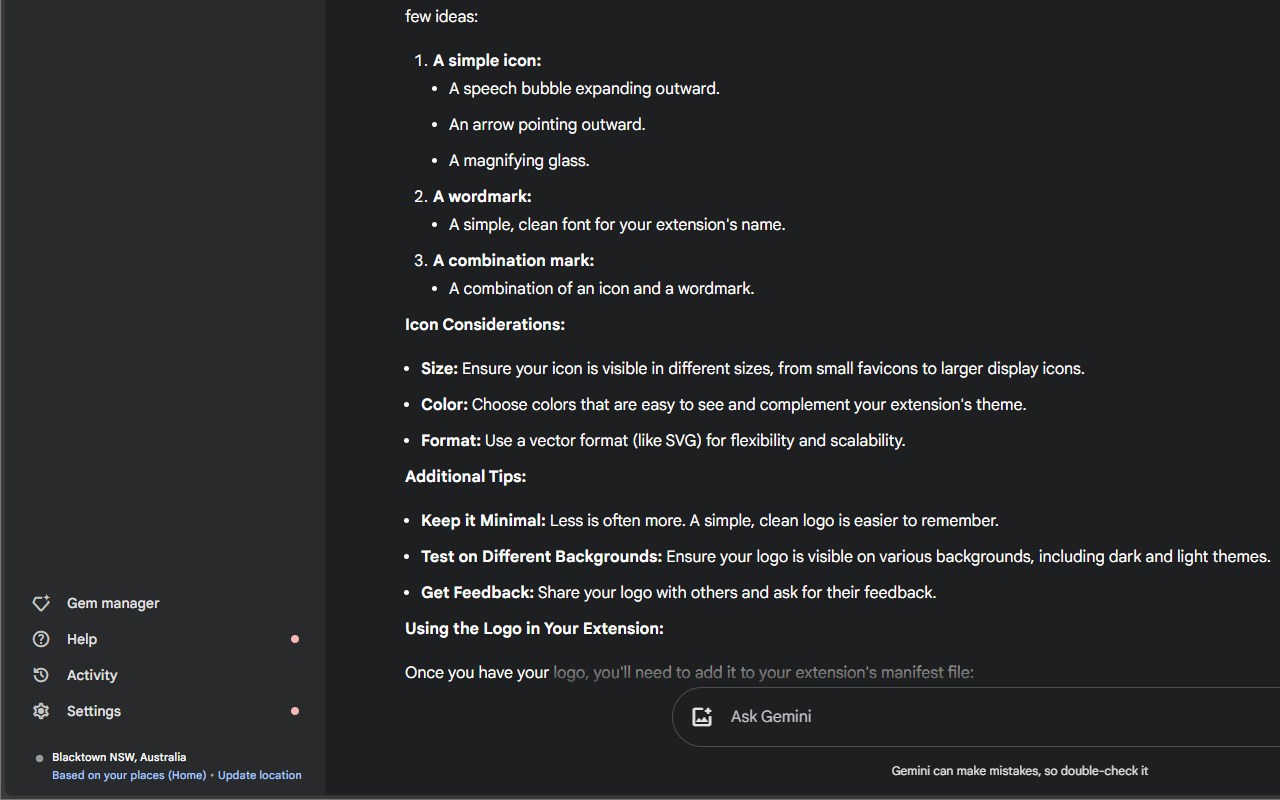Image resolution: width=1280 pixels, height=800 pixels.
Task: Click the "Blacktown NSW, Australia" location text
Action: coord(119,757)
